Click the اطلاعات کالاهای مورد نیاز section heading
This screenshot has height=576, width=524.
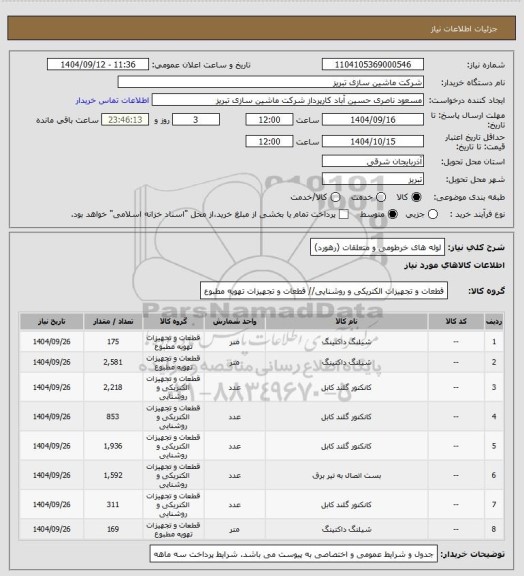pos(454,265)
